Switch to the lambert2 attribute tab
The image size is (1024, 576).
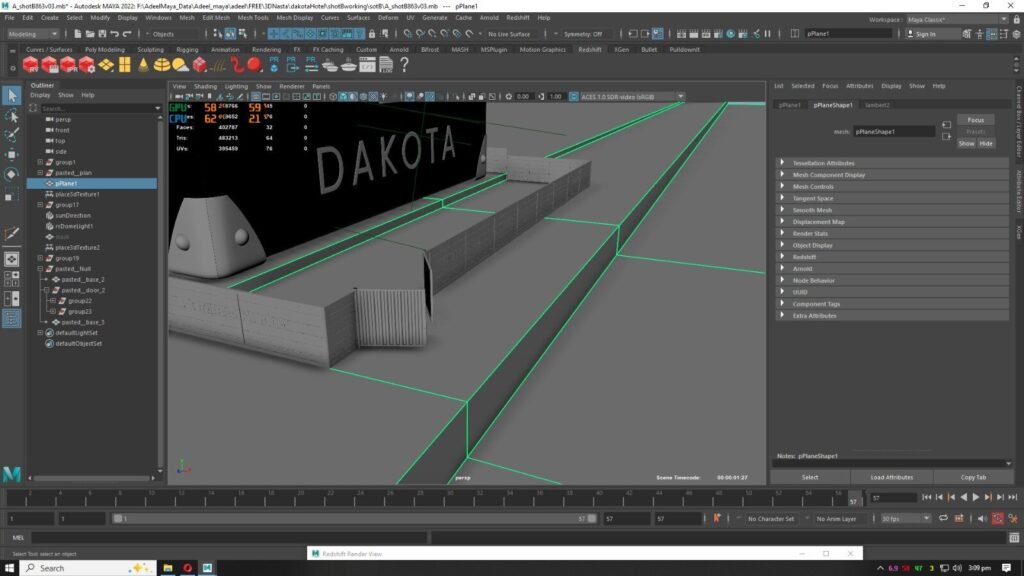click(876, 104)
